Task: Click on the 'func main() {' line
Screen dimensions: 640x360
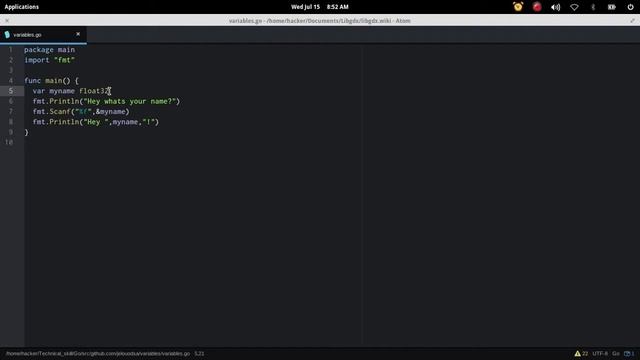Action: click(x=51, y=80)
